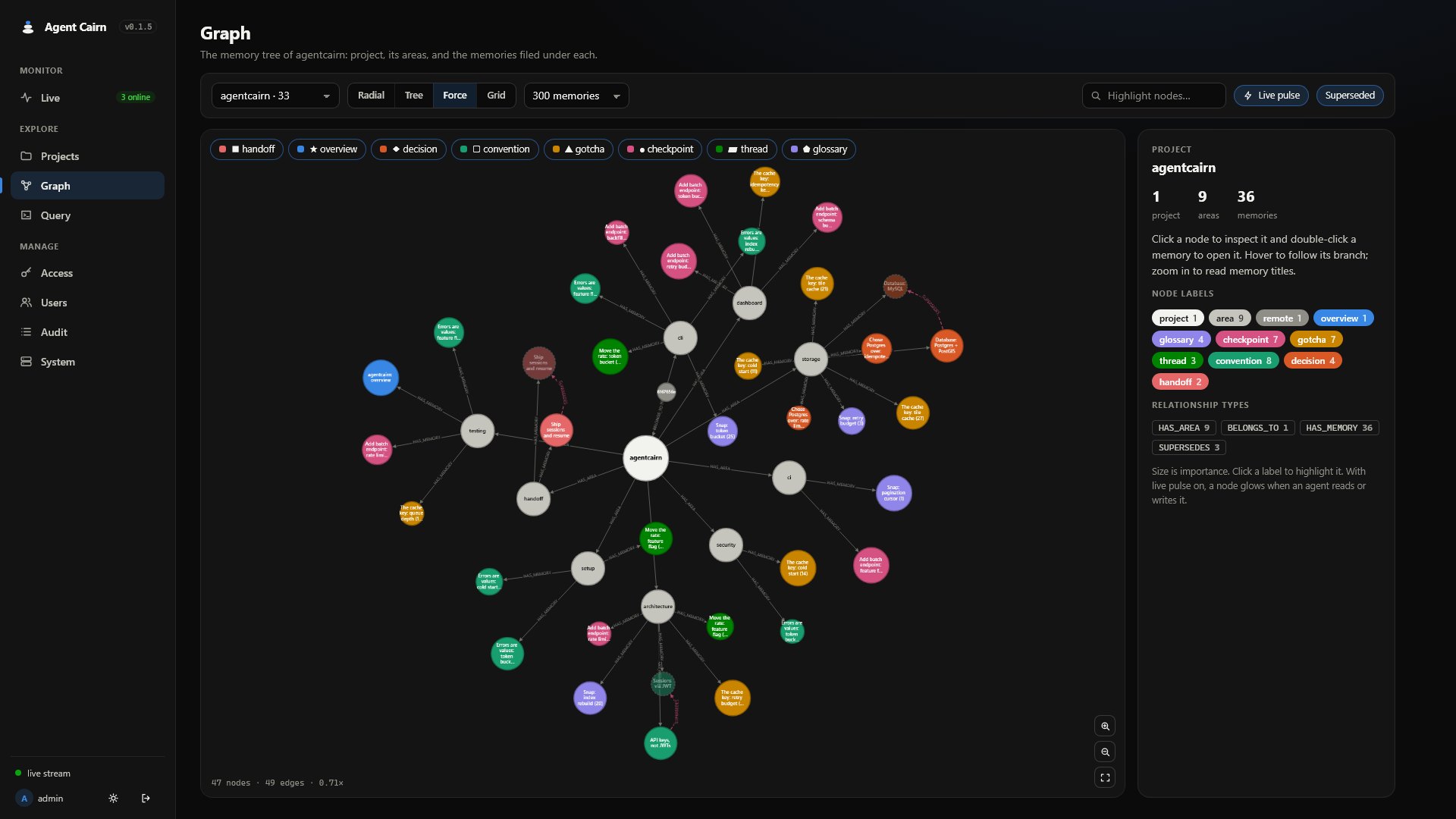Open Projects in sidebar

point(87,156)
